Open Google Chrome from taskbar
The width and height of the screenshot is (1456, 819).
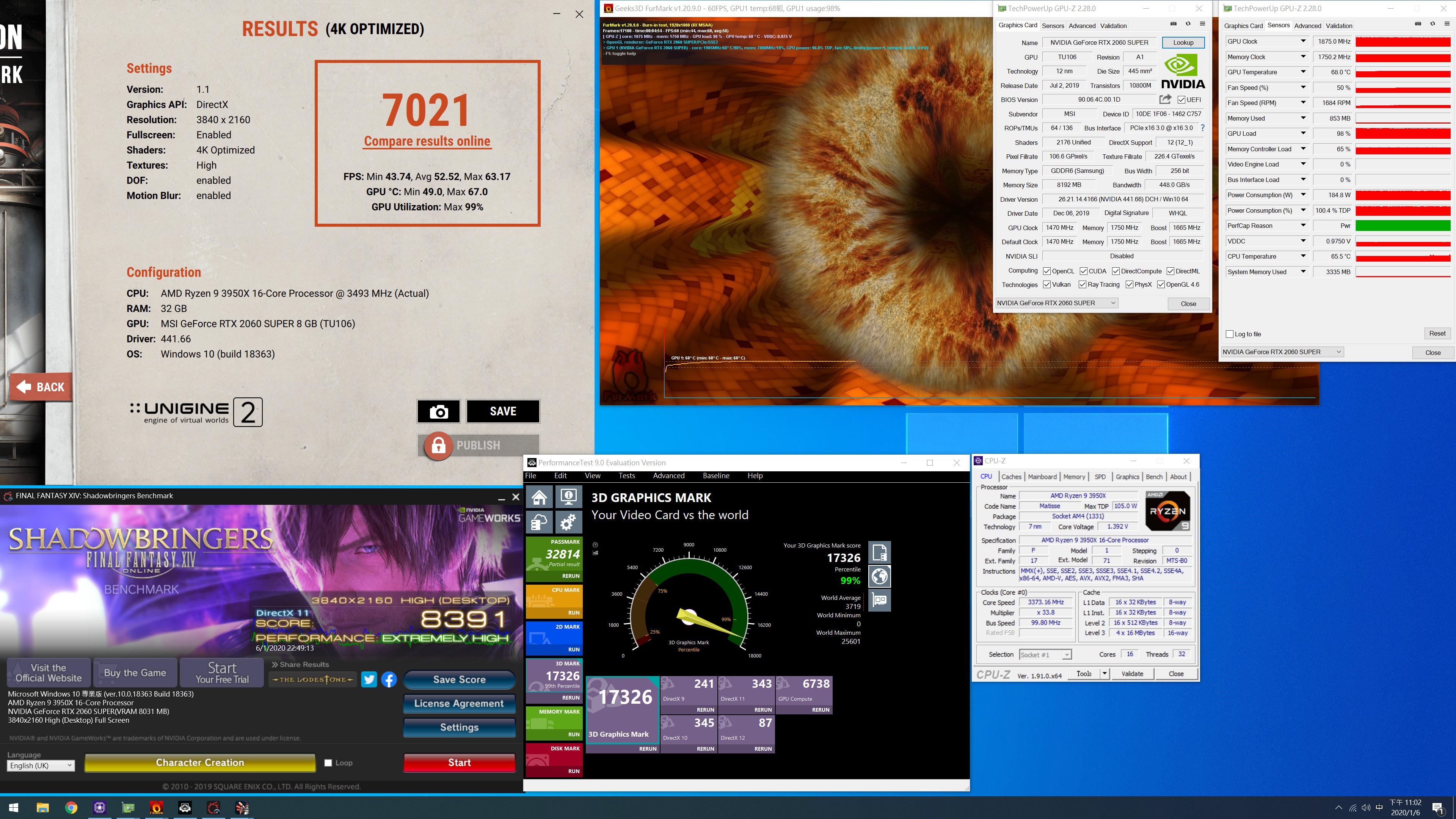(x=71, y=808)
